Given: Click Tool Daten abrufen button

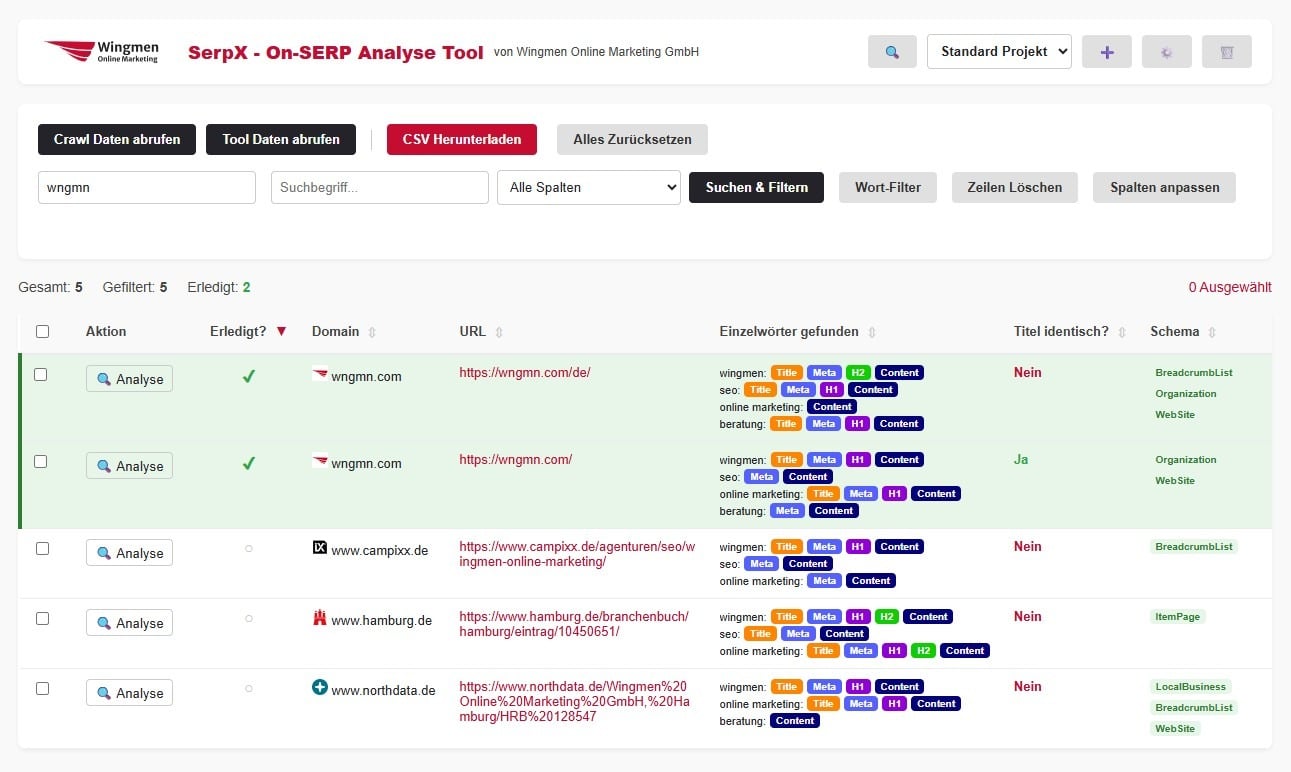Looking at the screenshot, I should [281, 139].
